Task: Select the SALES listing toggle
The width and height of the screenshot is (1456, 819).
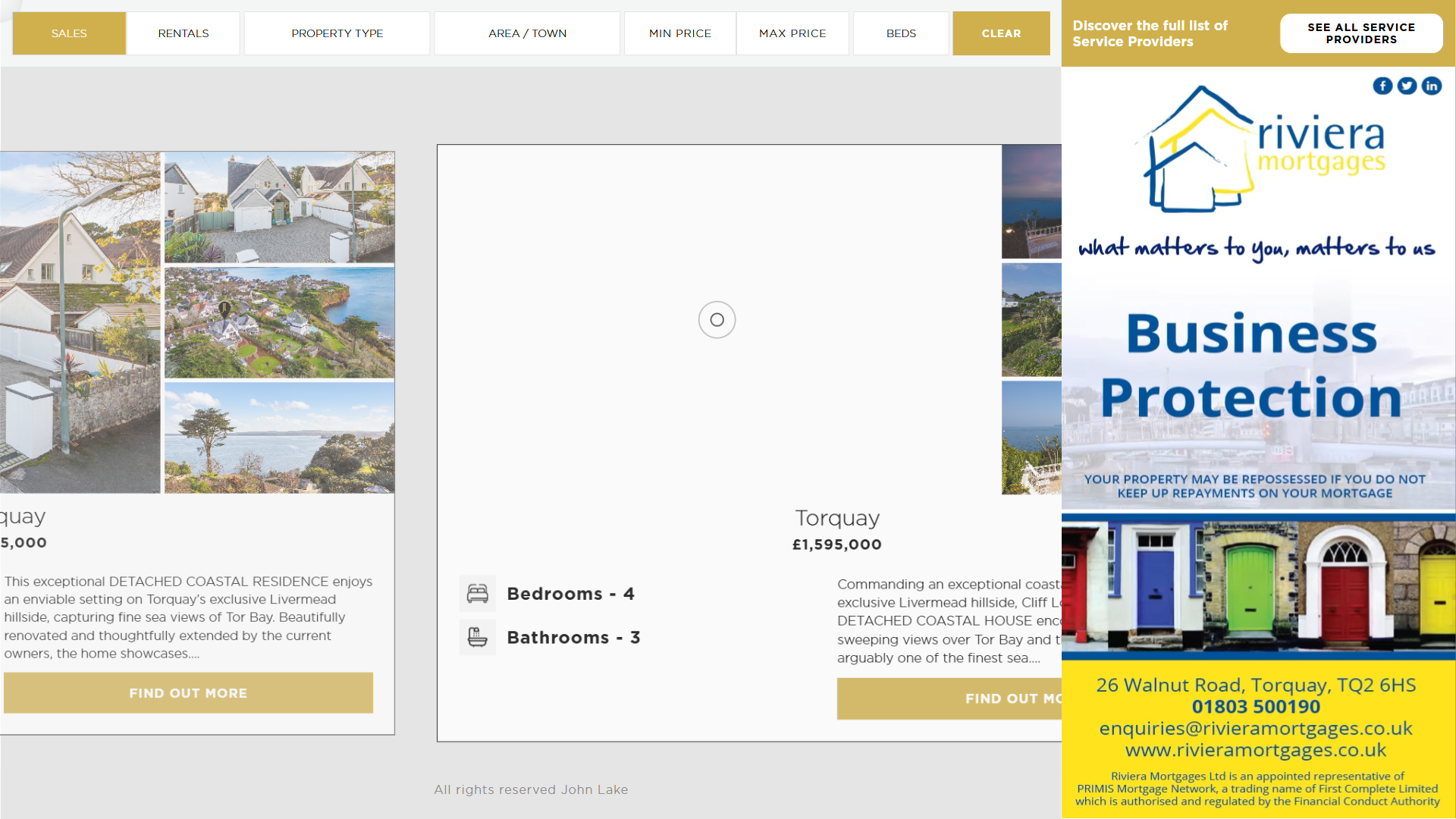Action: [x=69, y=33]
